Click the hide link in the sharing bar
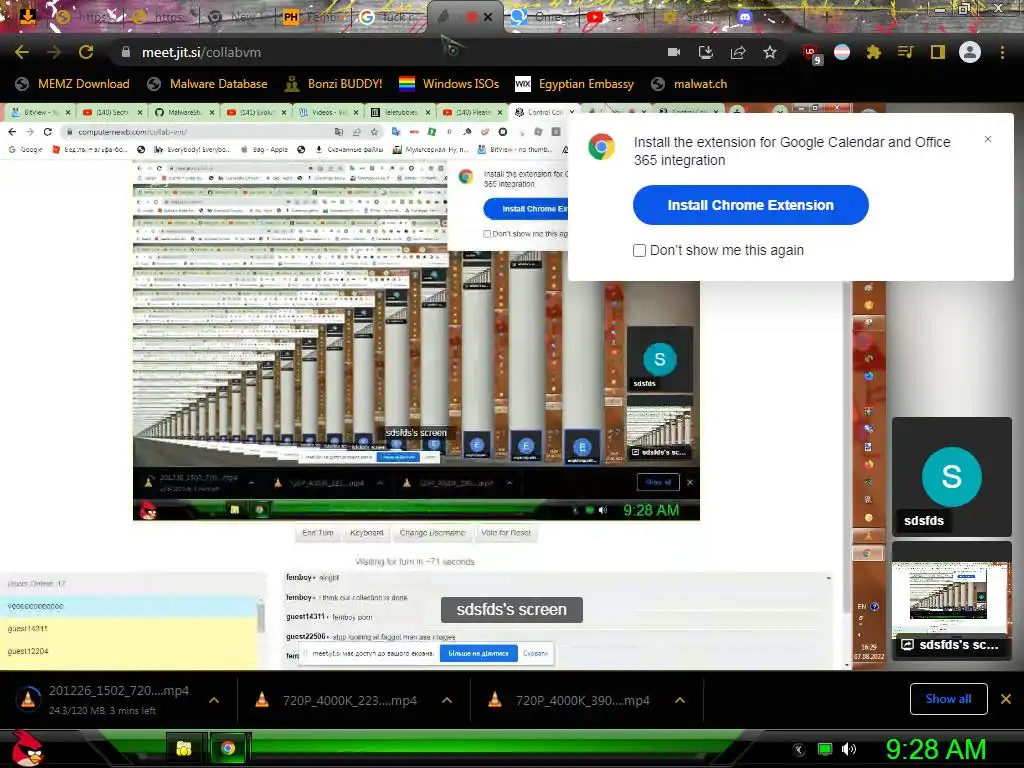Viewport: 1024px width, 768px height. (x=535, y=653)
